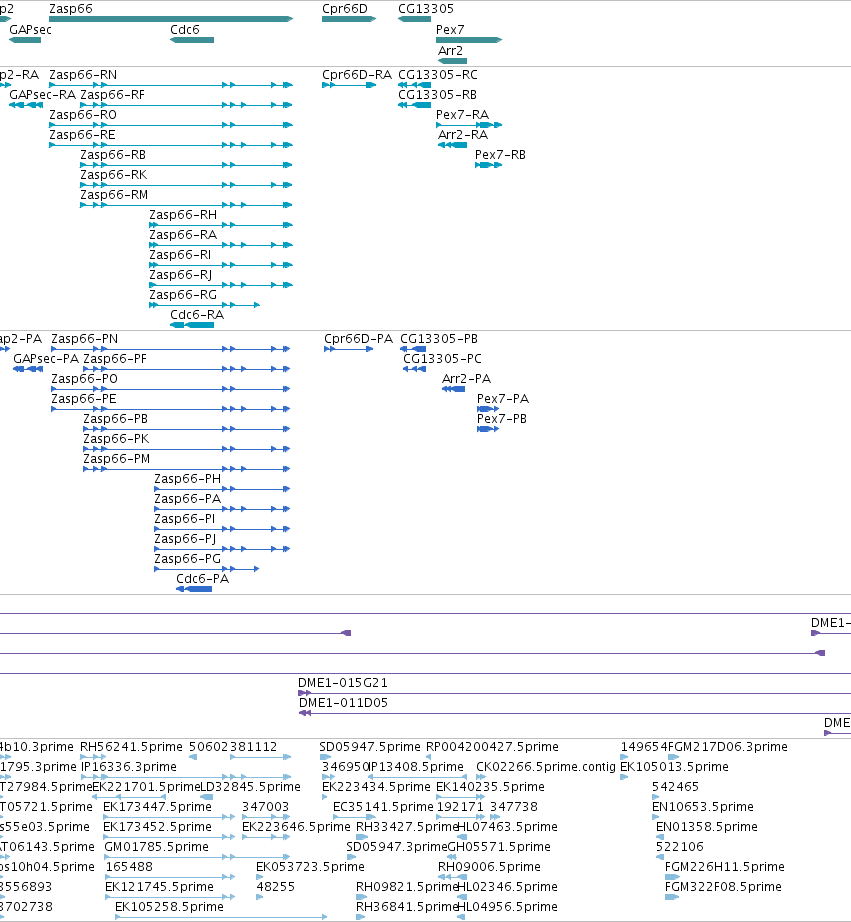Select protein Zasp66-PM
Image resolution: width=851 pixels, height=922 pixels.
[x=117, y=459]
